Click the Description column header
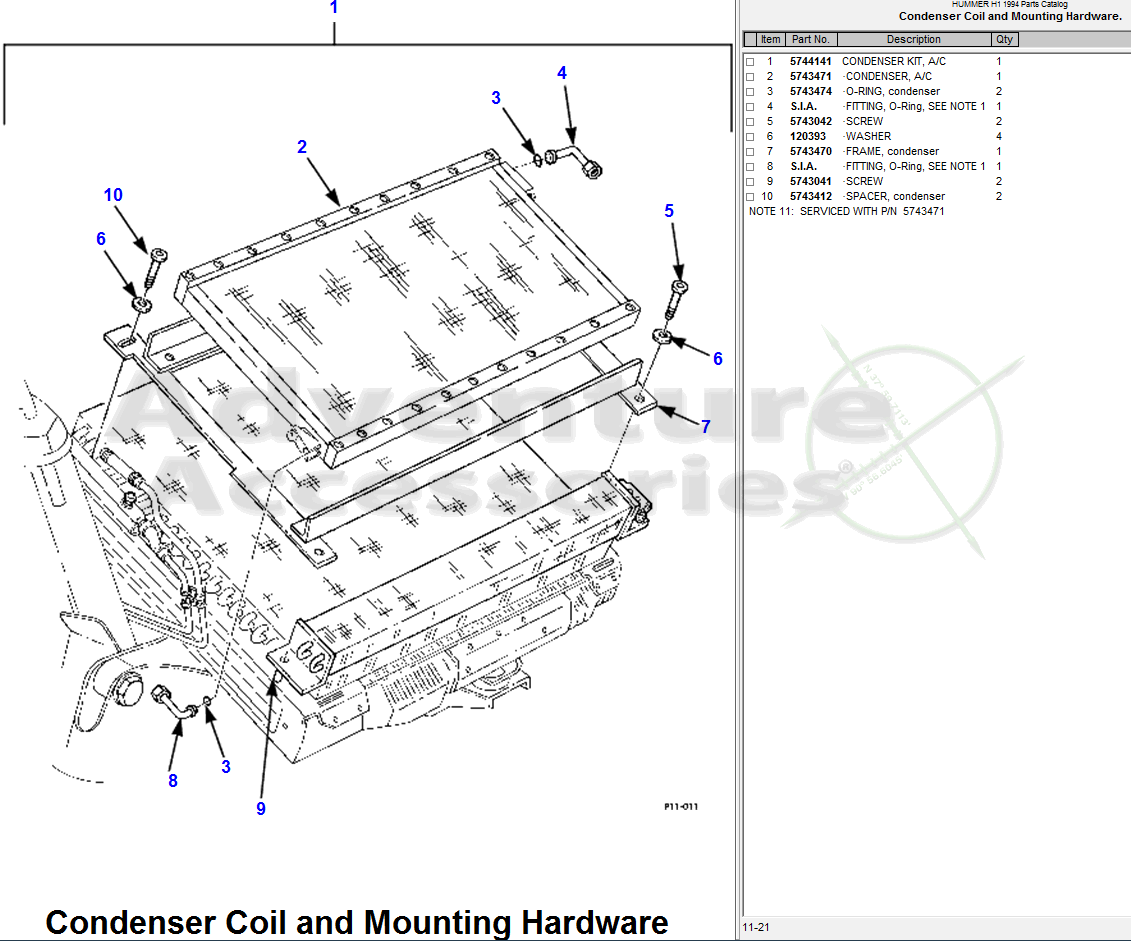1131x941 pixels. (914, 40)
